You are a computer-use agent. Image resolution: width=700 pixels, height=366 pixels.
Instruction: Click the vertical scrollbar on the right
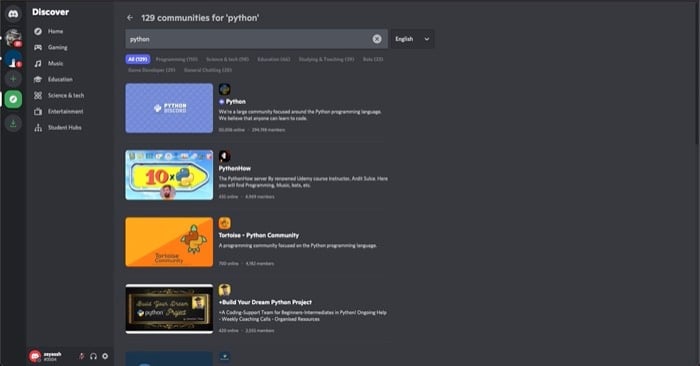(697, 72)
